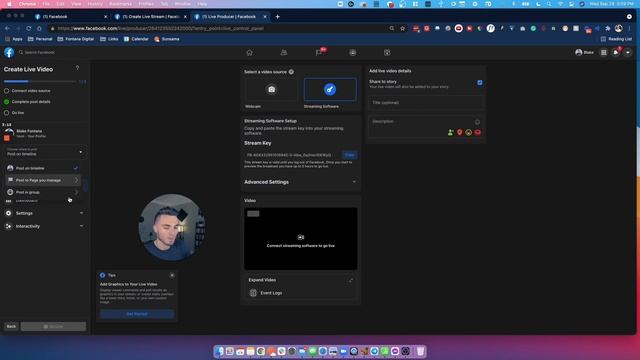This screenshot has width=640, height=360.
Task: Click the Title (optional) input field
Action: tap(425, 102)
